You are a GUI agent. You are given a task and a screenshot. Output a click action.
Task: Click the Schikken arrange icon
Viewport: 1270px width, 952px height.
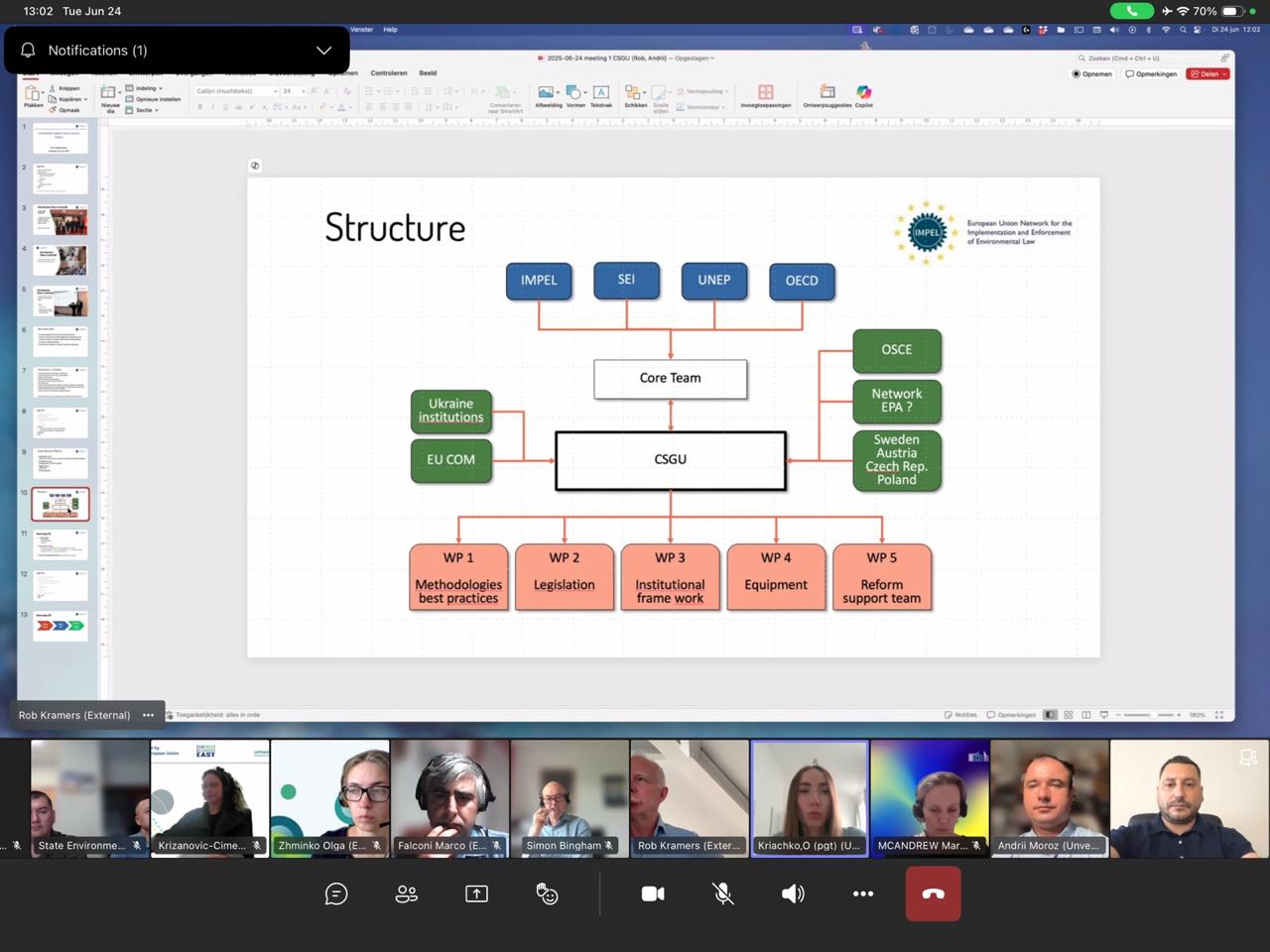[635, 95]
